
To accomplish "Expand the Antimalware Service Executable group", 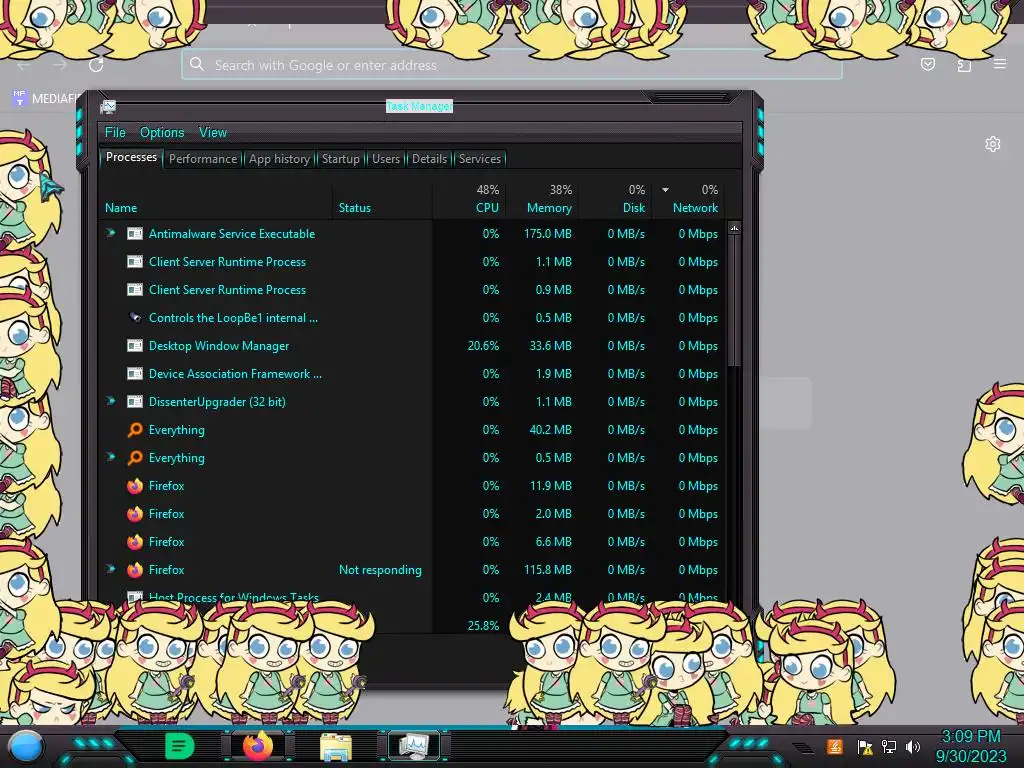I will pos(111,233).
